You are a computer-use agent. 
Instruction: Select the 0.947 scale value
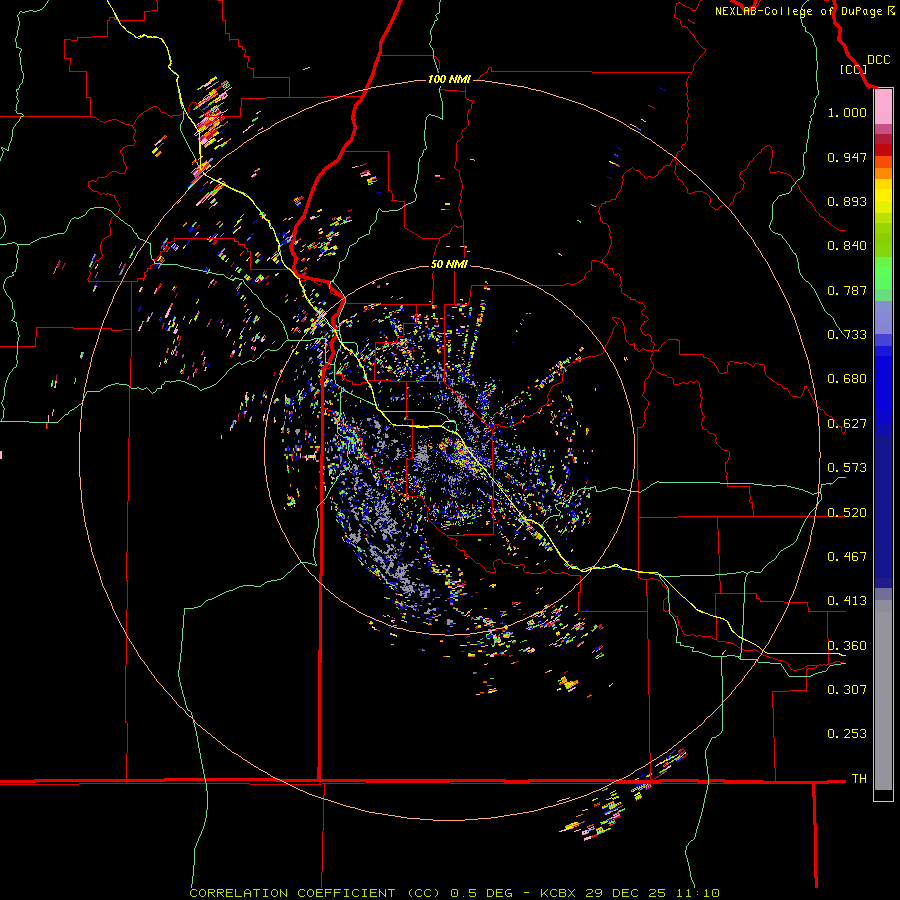click(847, 157)
